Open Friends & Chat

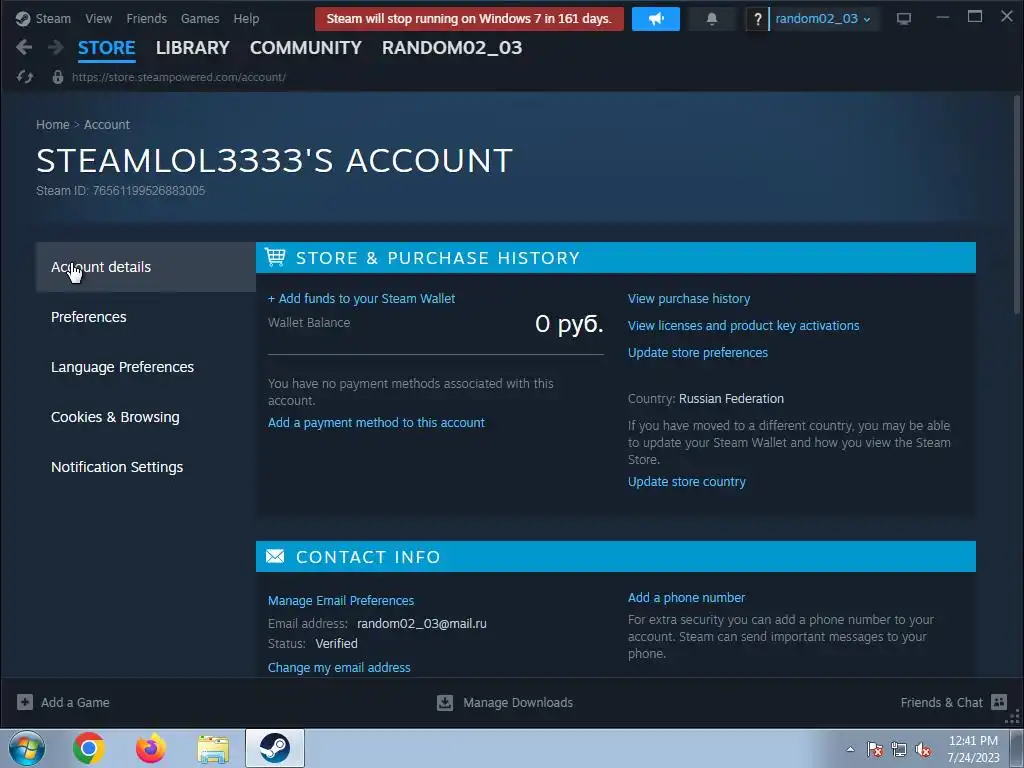(953, 702)
